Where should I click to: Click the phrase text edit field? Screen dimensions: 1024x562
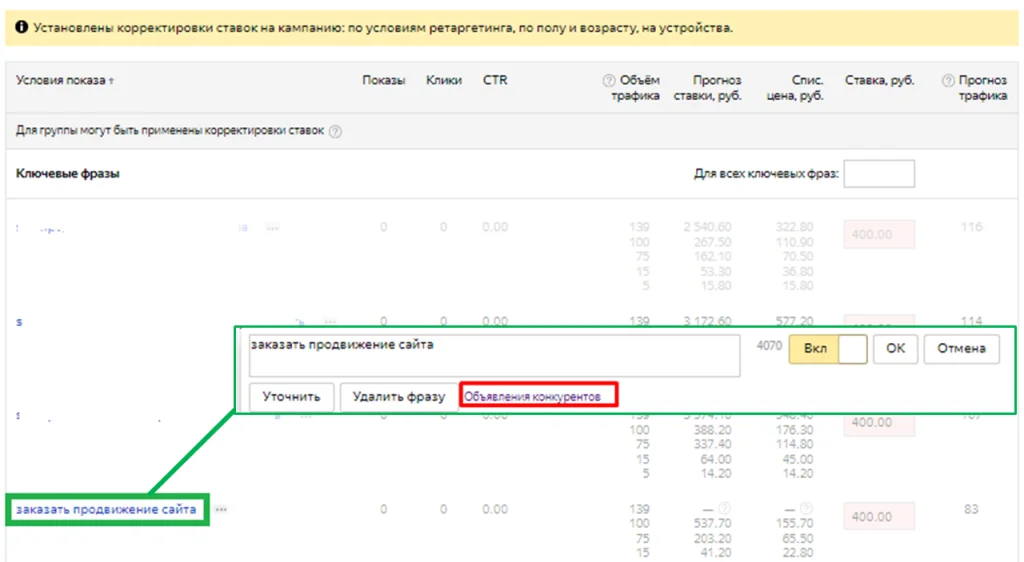click(494, 355)
